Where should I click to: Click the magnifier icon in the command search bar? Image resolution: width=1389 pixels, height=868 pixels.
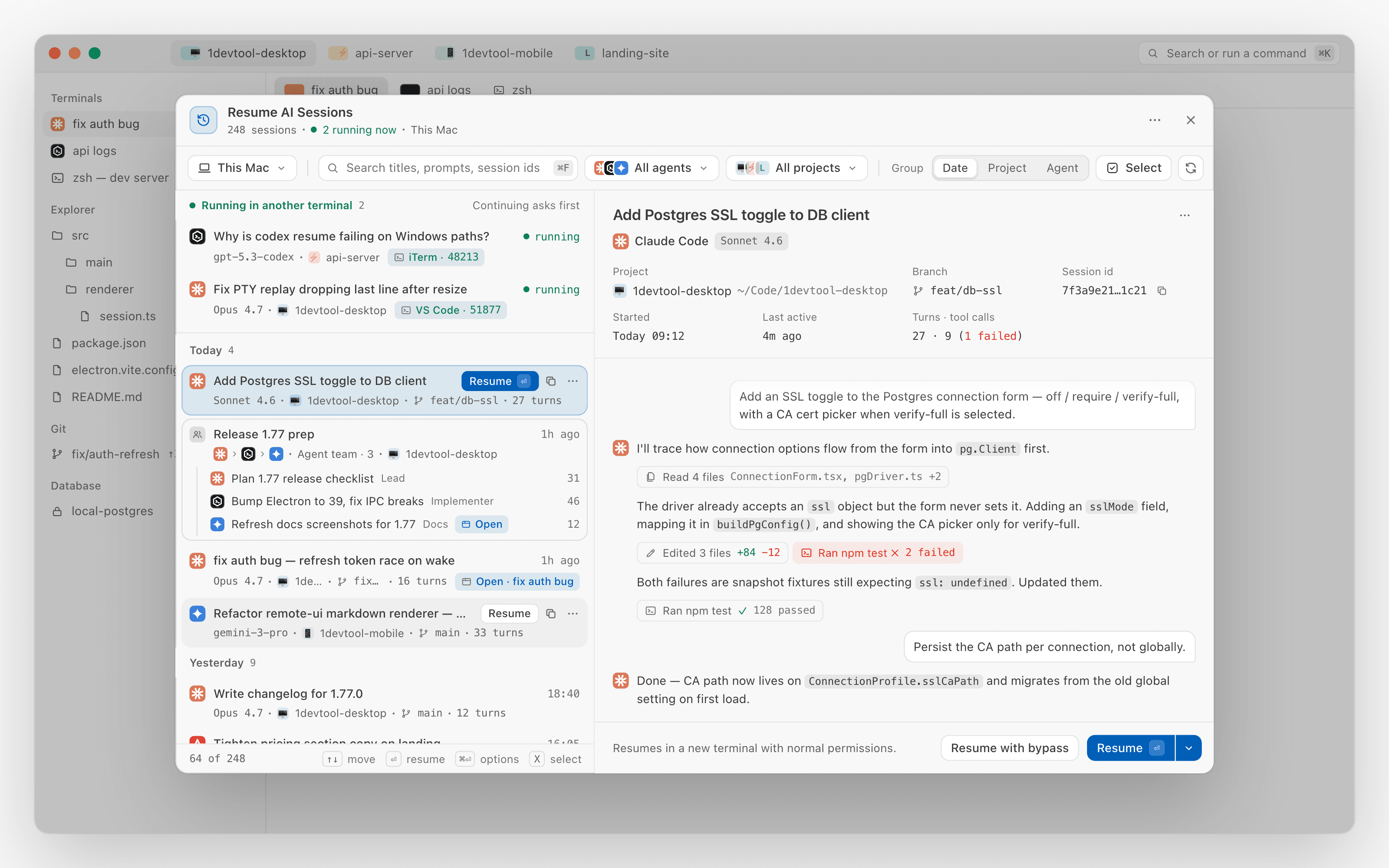(x=1152, y=53)
